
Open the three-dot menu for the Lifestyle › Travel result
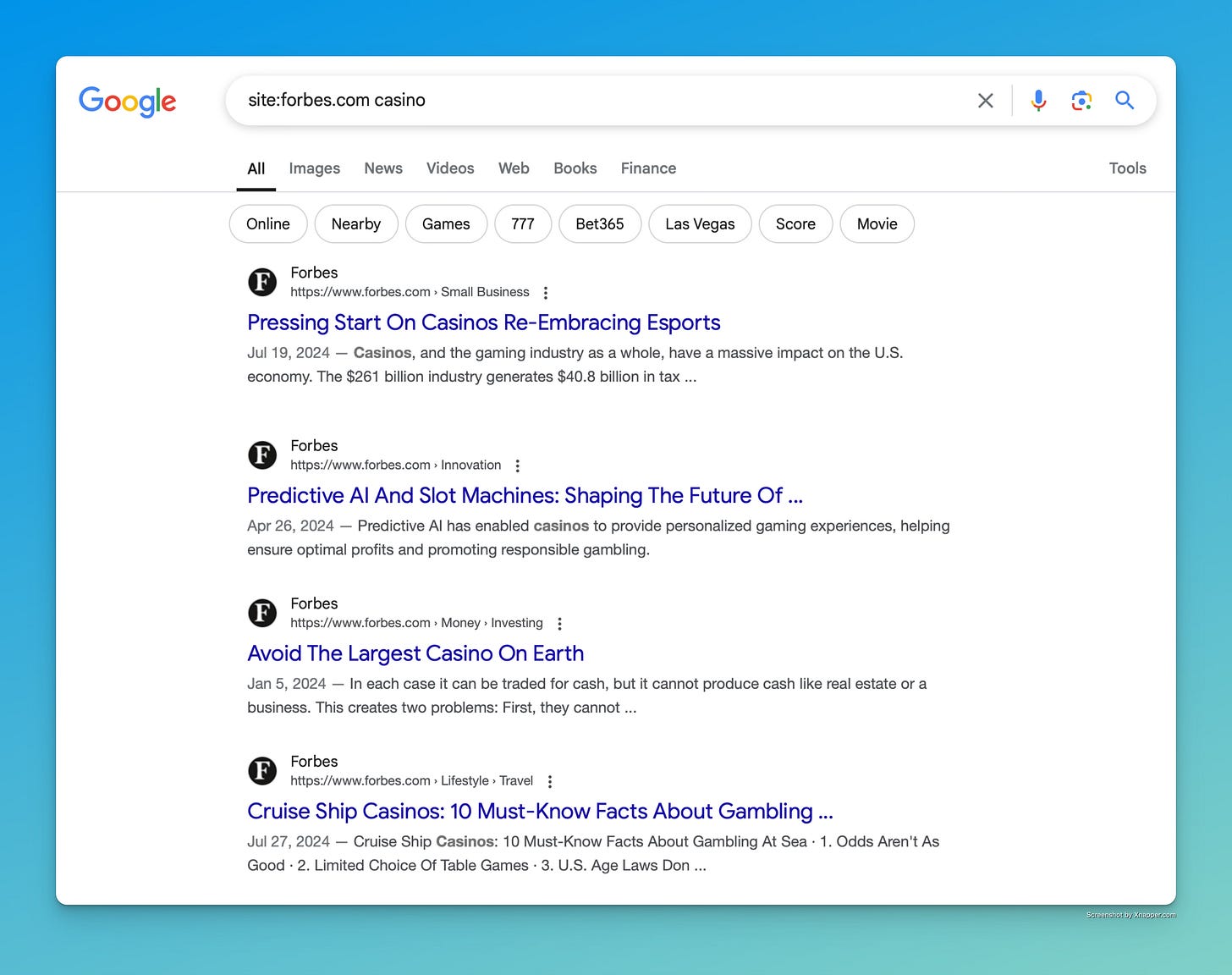click(x=550, y=781)
